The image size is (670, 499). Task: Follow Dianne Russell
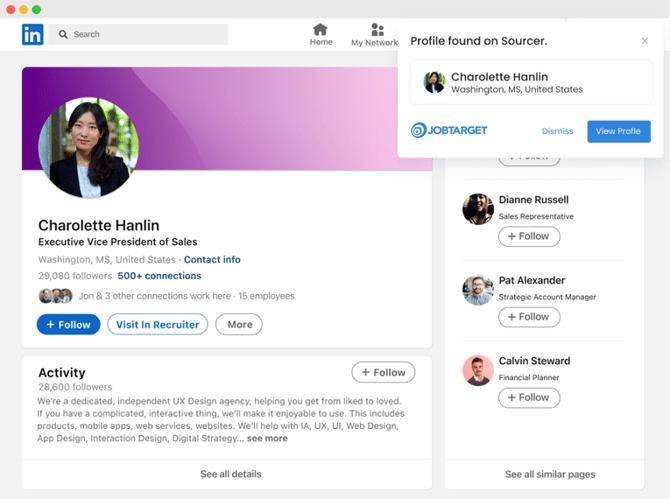tap(529, 237)
